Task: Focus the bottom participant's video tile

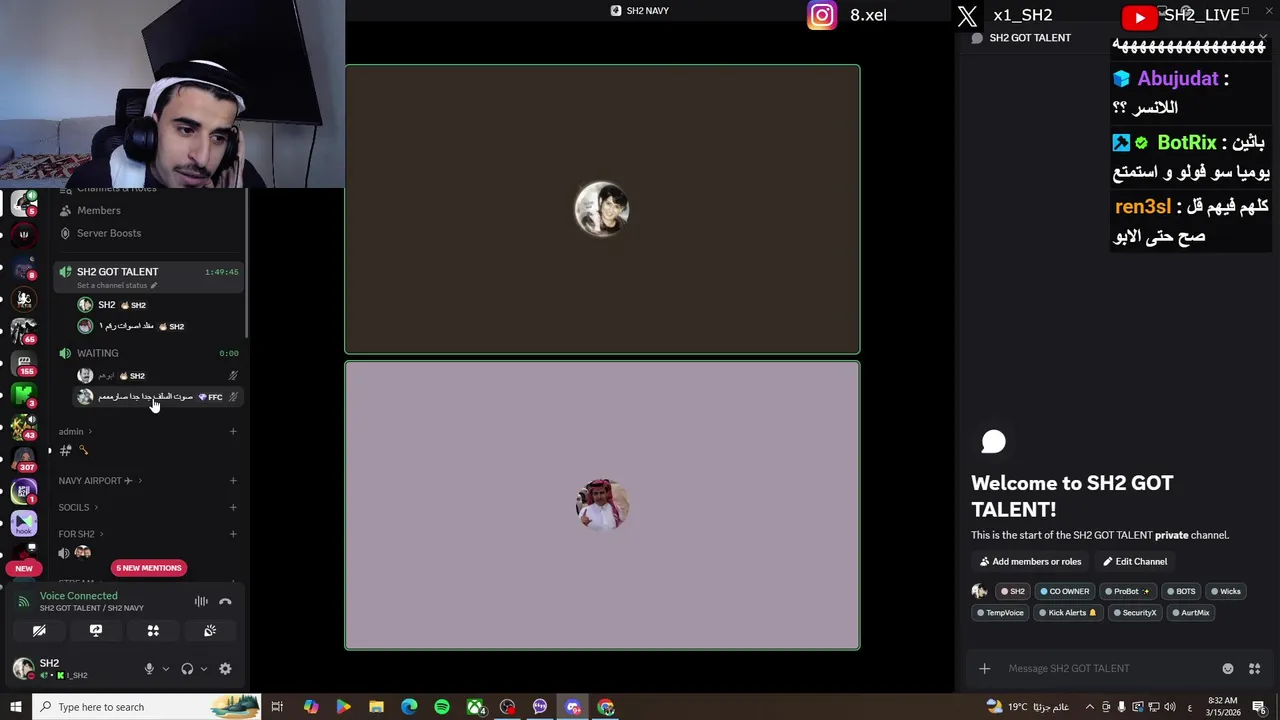Action: pos(602,505)
